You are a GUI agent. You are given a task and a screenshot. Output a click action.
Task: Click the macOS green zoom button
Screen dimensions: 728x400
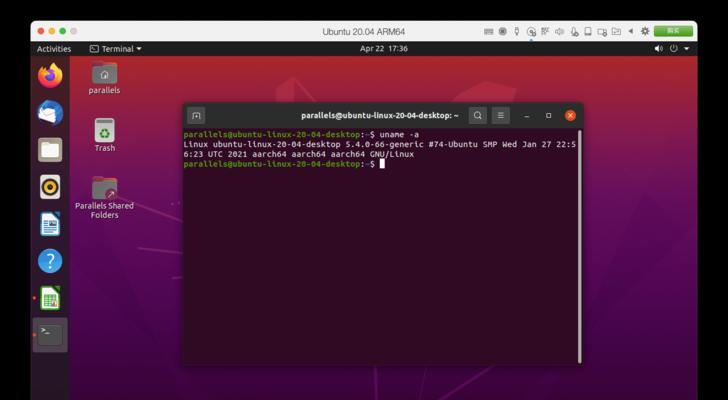pos(63,31)
